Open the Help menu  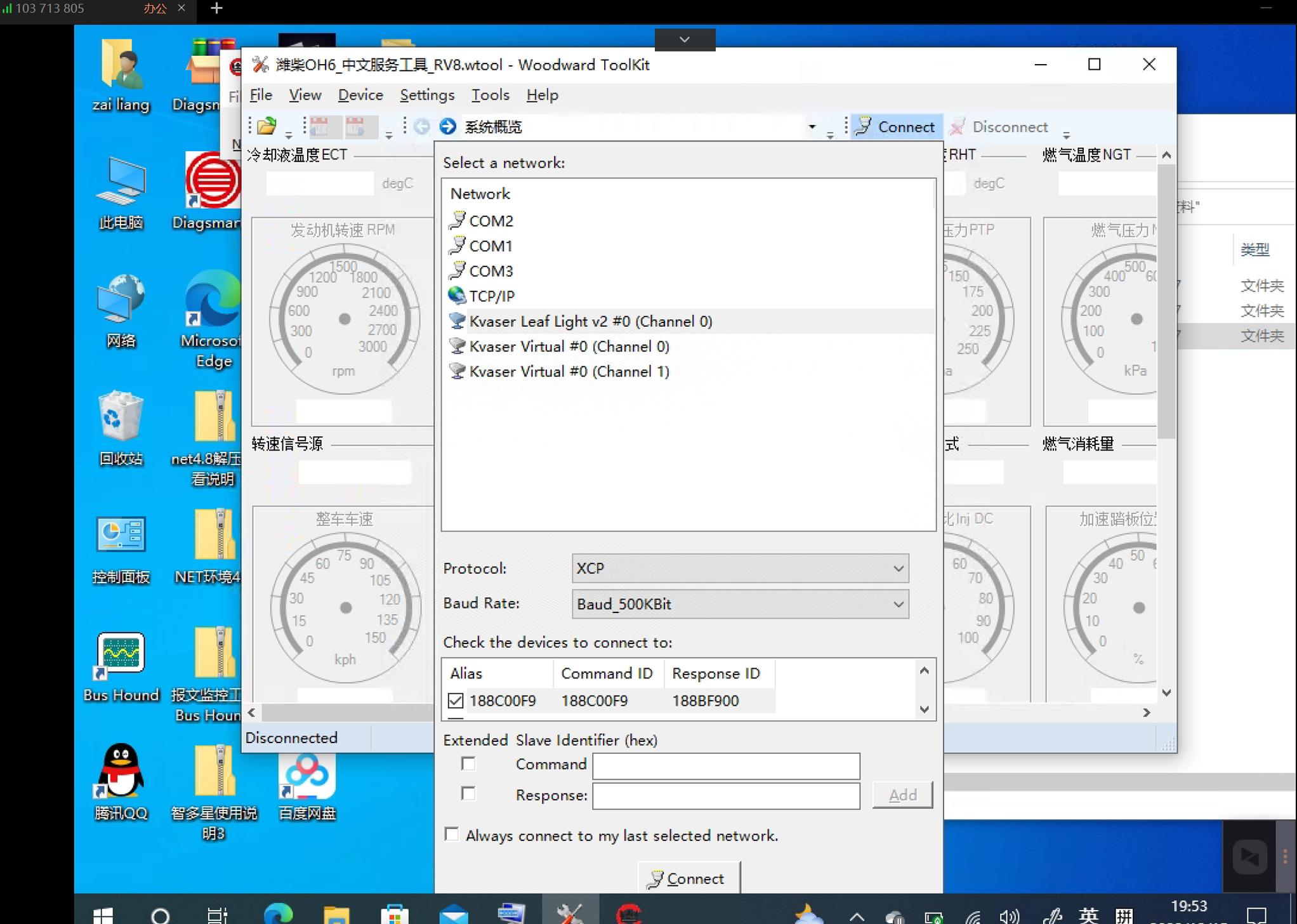point(542,95)
